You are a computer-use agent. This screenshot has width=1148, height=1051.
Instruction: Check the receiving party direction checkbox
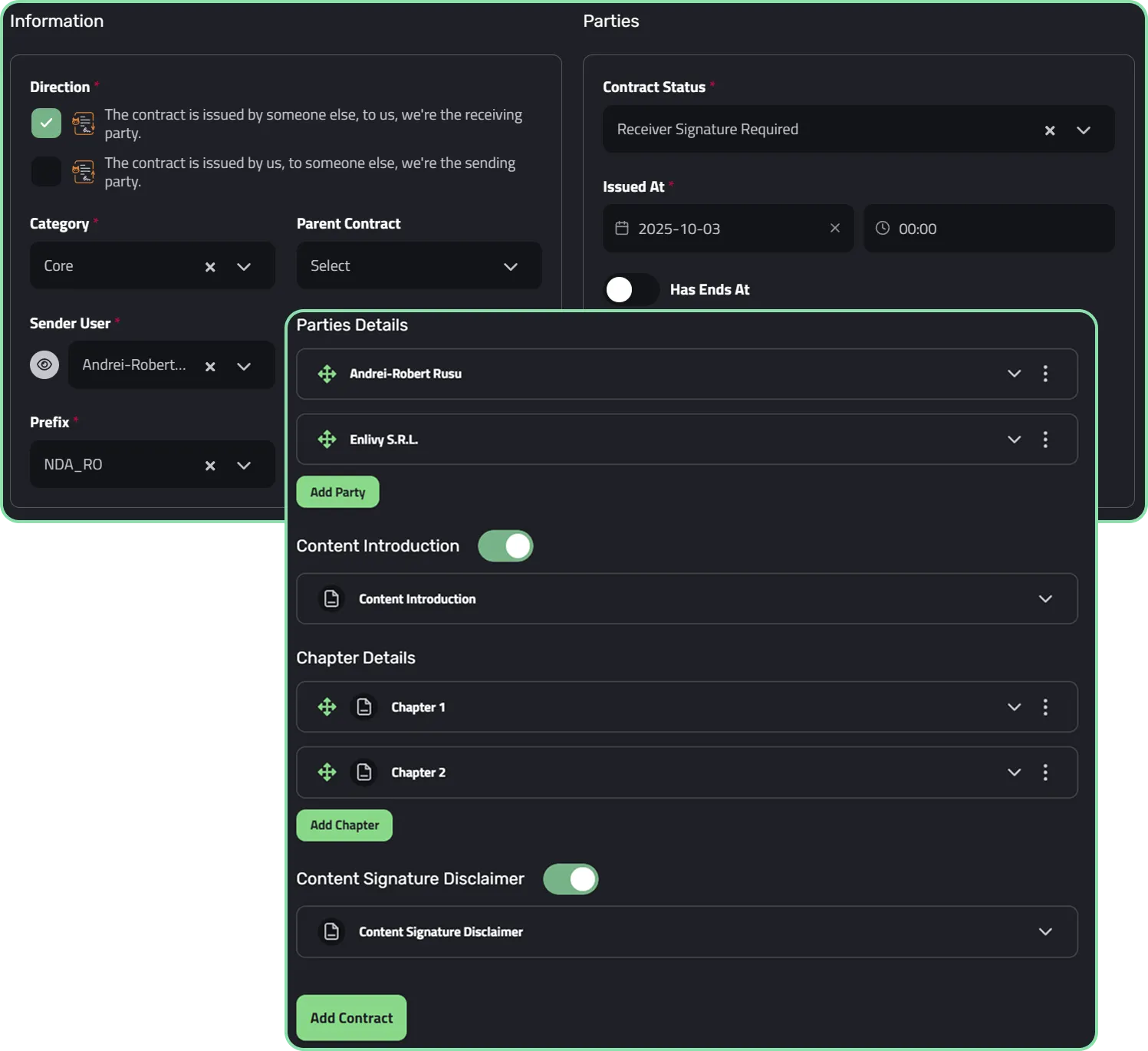pyautogui.click(x=46, y=123)
